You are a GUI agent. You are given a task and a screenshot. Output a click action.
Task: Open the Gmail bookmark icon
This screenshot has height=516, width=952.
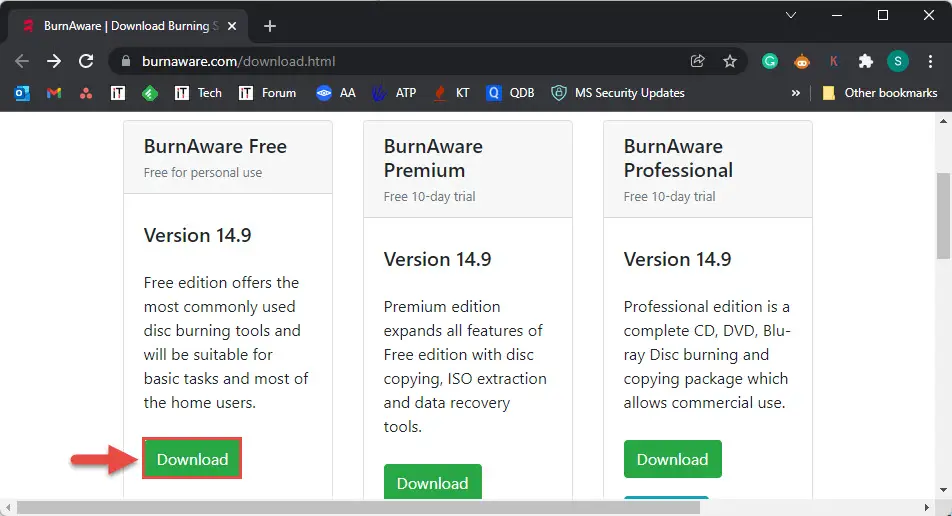(x=54, y=93)
